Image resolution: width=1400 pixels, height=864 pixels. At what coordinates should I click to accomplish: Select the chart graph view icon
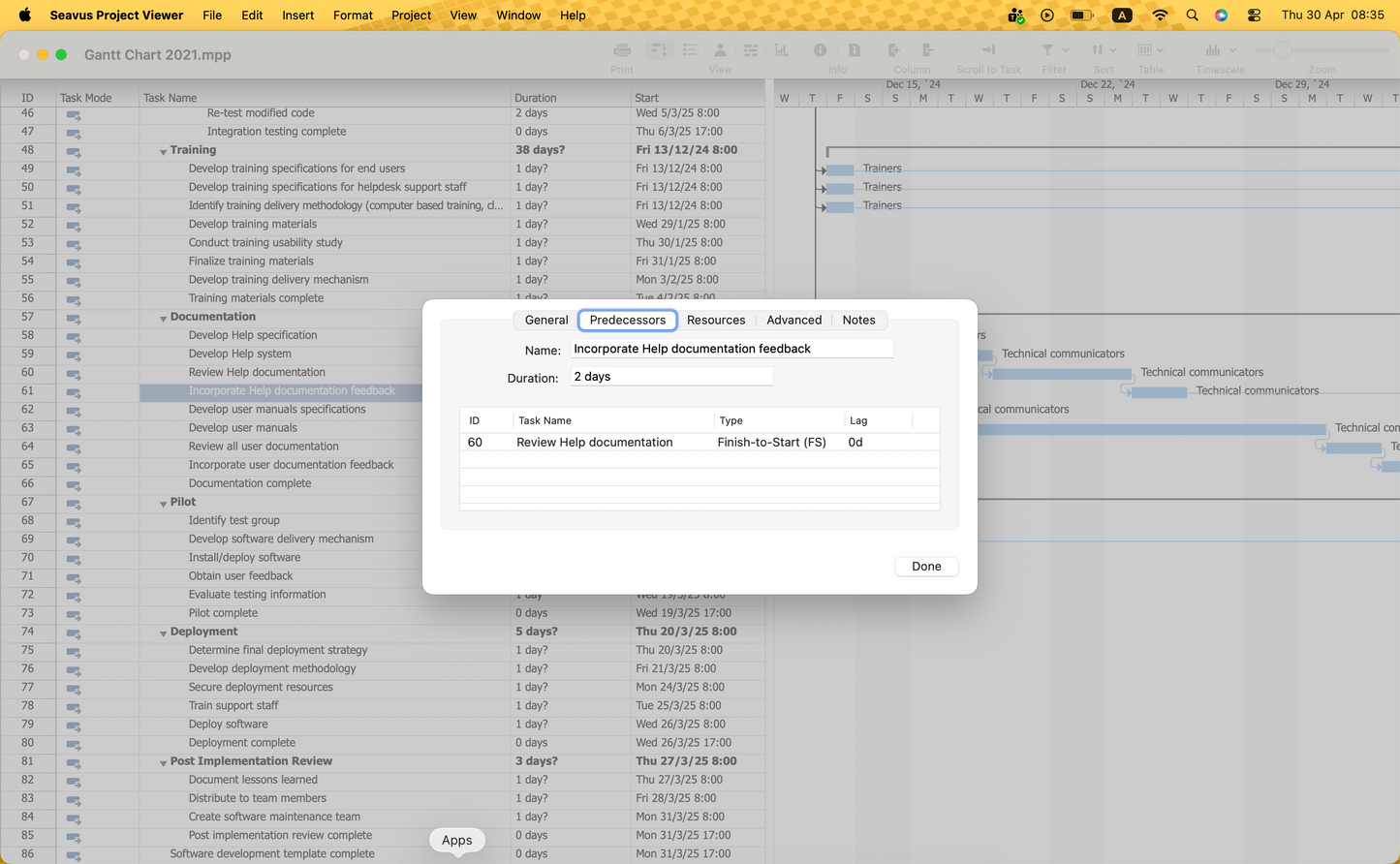tap(780, 50)
